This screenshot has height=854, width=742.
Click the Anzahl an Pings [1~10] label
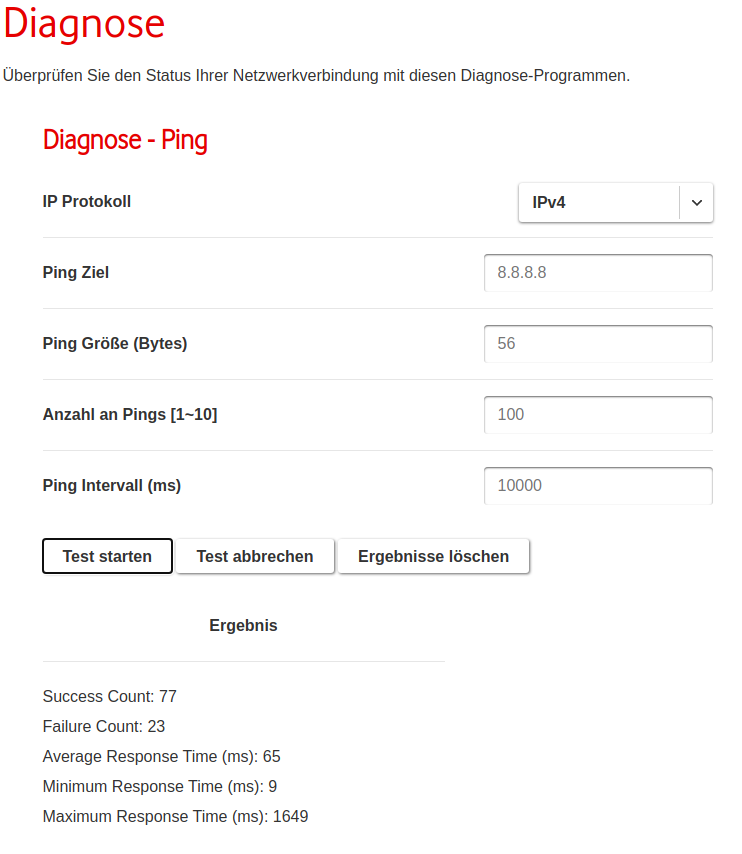click(x=130, y=414)
